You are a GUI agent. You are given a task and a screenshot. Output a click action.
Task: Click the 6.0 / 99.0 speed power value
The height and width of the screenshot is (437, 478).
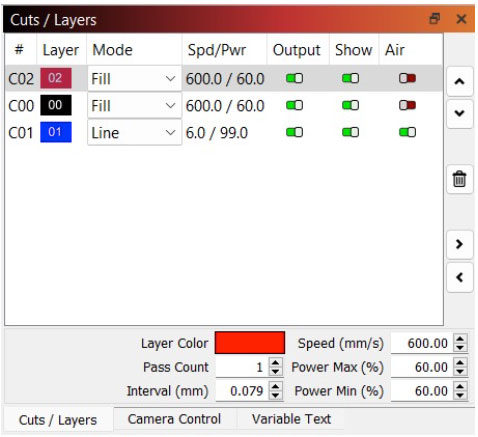(x=217, y=133)
